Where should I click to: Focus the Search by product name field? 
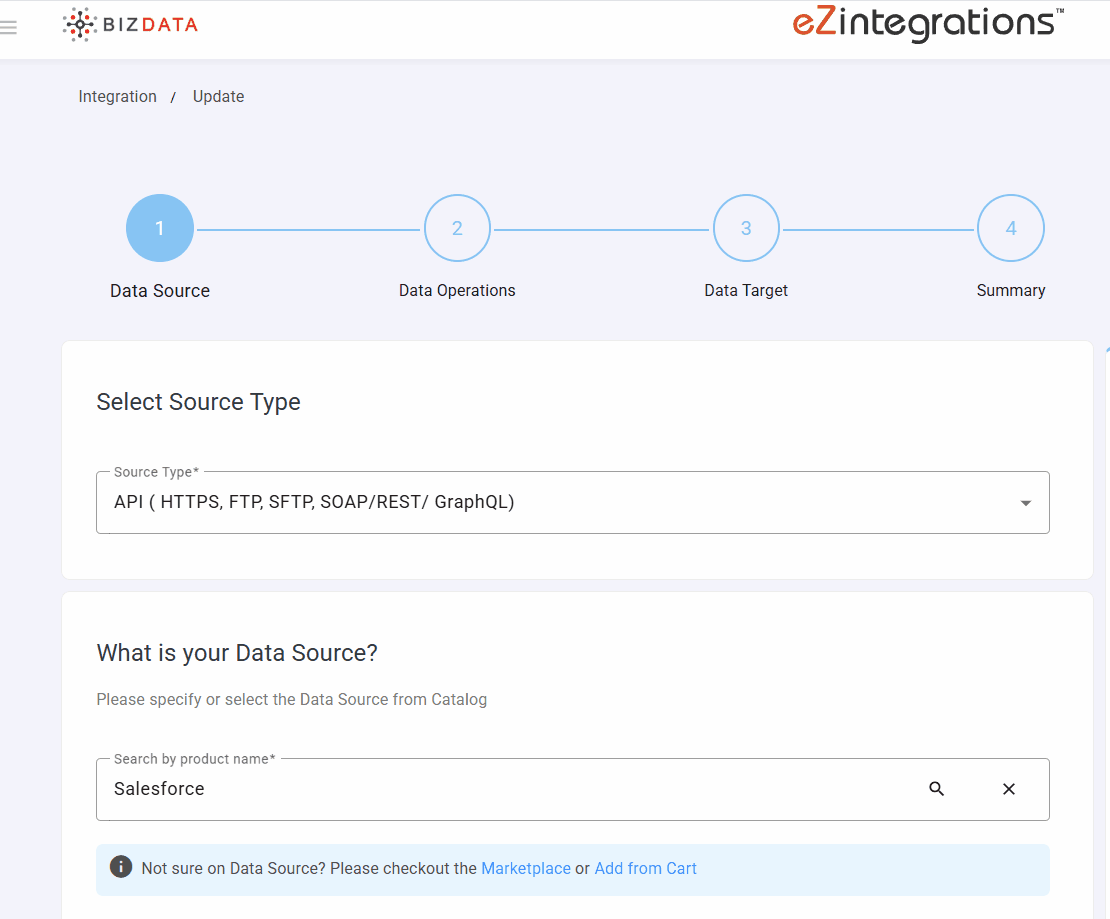coord(500,789)
